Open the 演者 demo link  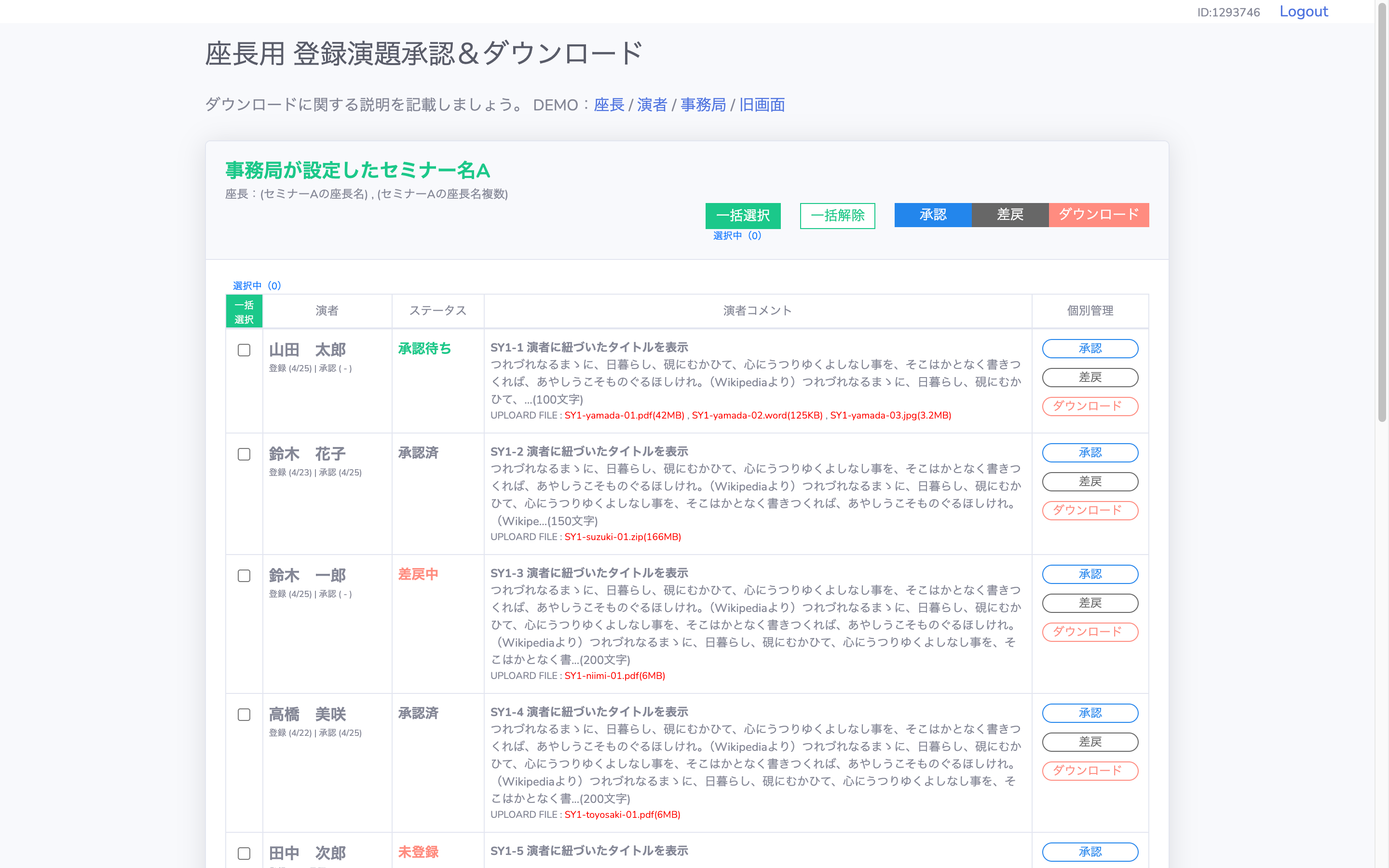[x=652, y=105]
